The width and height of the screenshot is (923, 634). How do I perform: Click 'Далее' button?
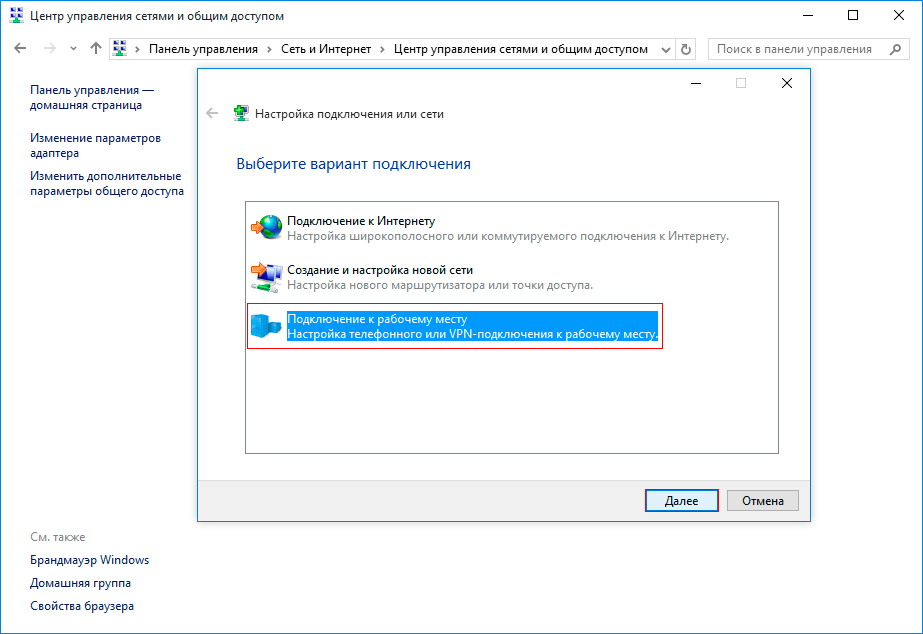click(x=682, y=501)
